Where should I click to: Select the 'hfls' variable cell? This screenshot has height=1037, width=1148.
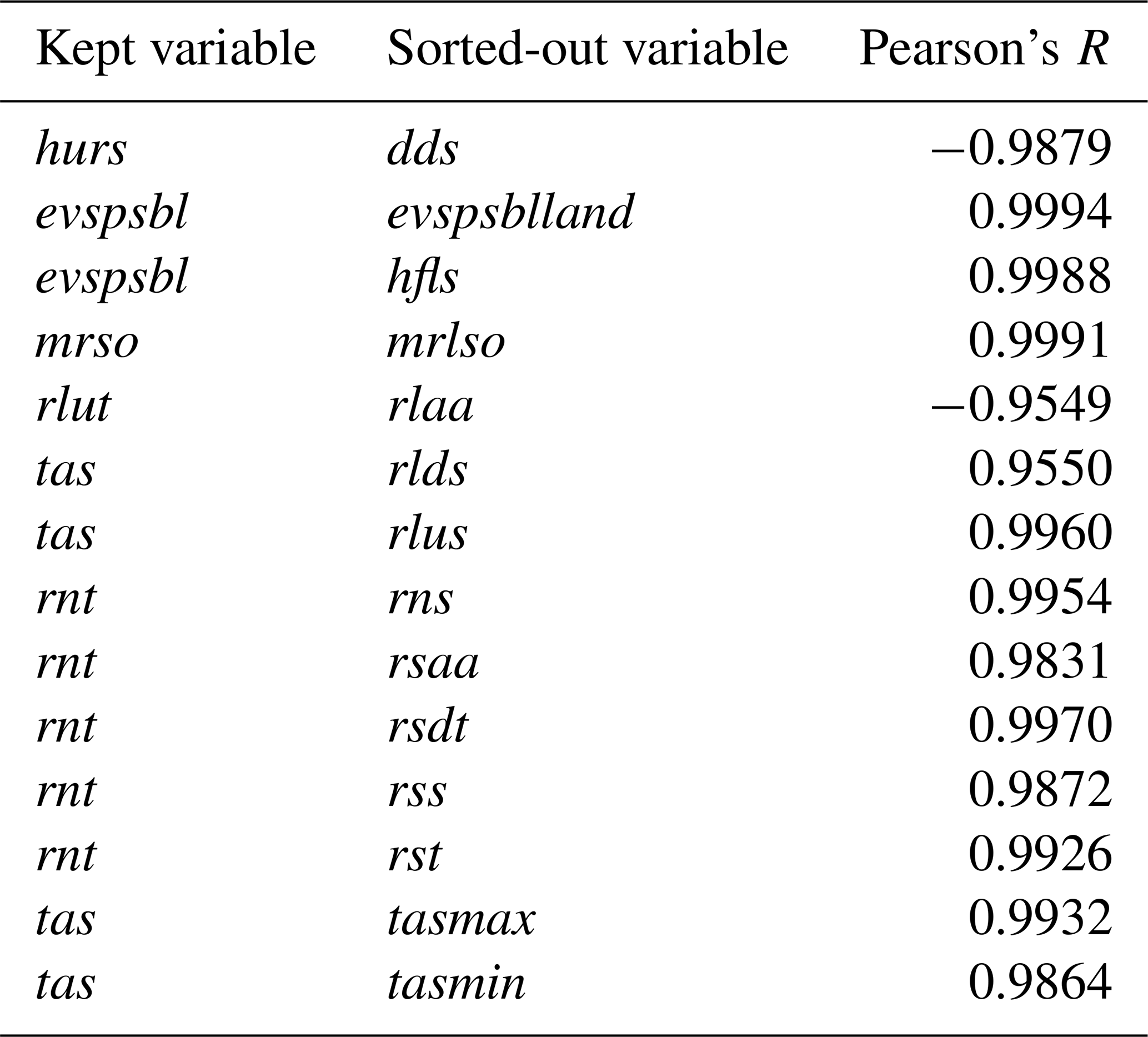click(423, 277)
